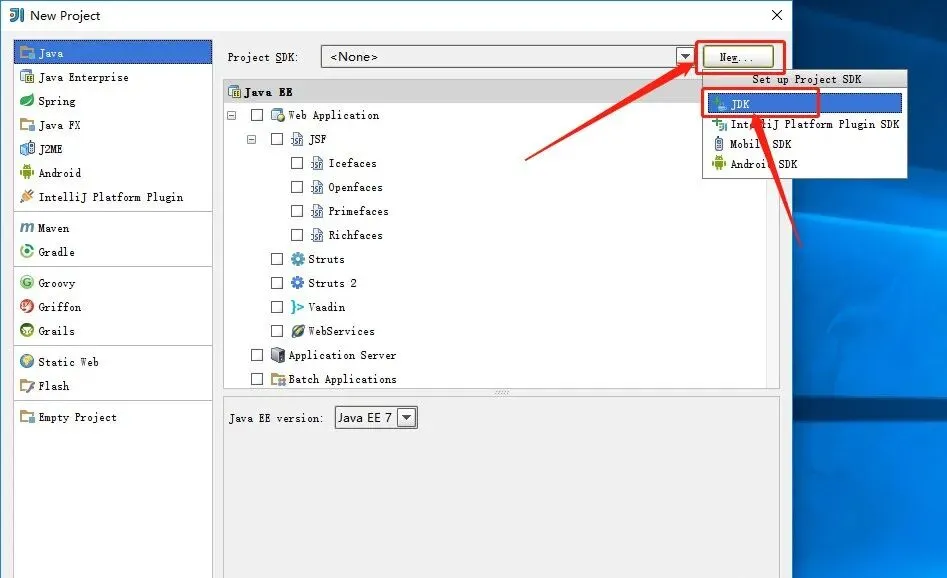This screenshot has width=947, height=578.
Task: Click the Application Server icon
Action: [278, 355]
